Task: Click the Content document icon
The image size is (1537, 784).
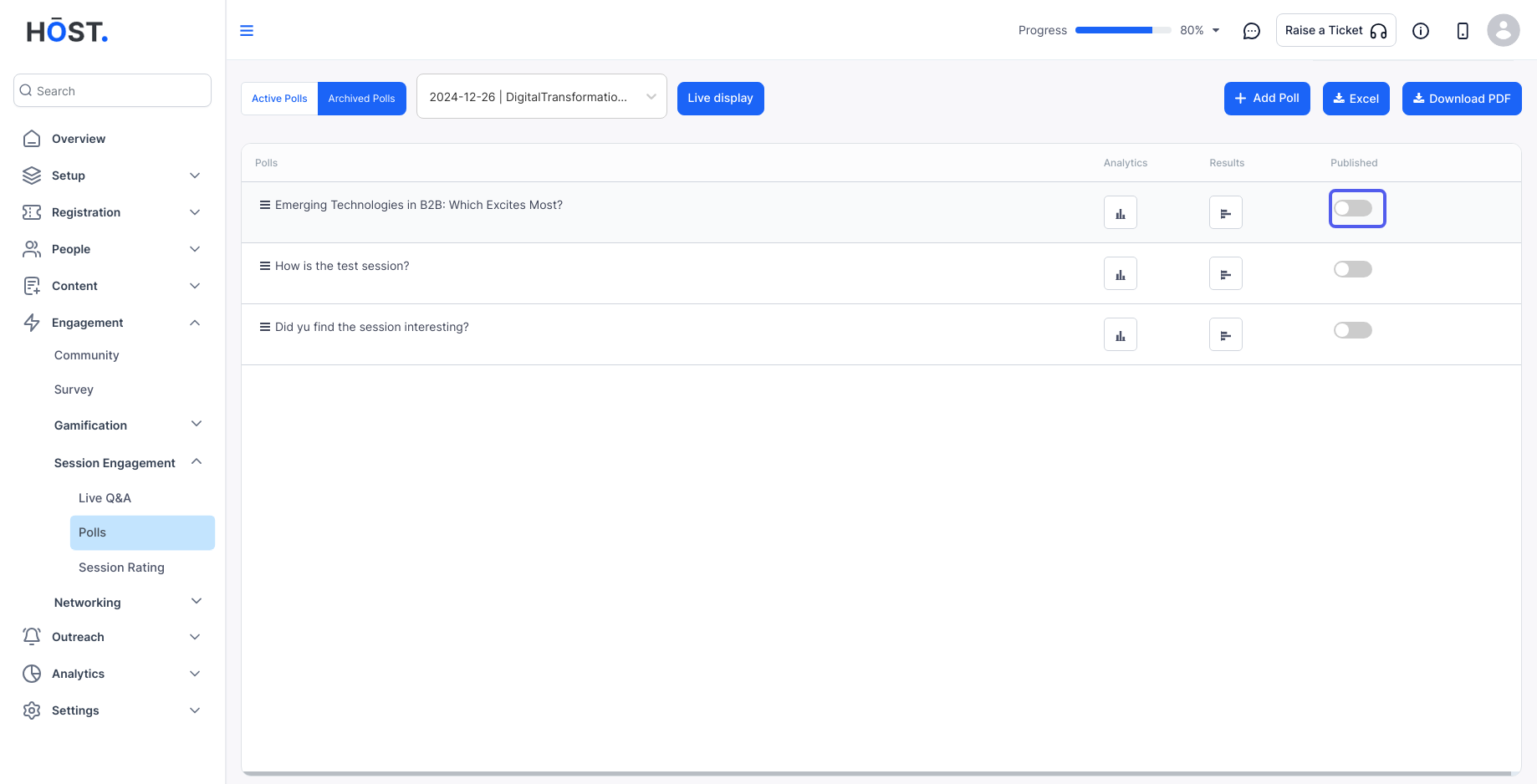Action: (32, 286)
